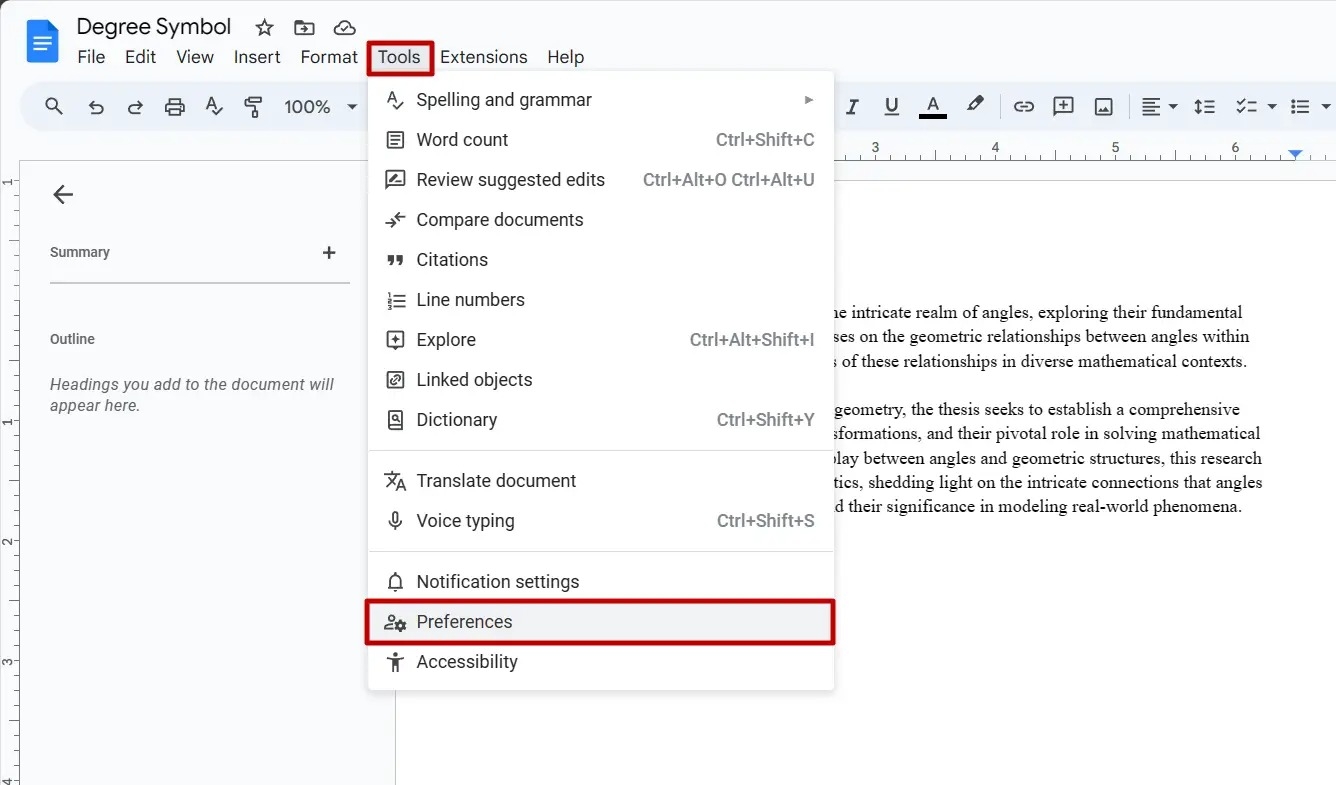The height and width of the screenshot is (785, 1336).
Task: Add a summary with the plus button
Action: [x=329, y=253]
